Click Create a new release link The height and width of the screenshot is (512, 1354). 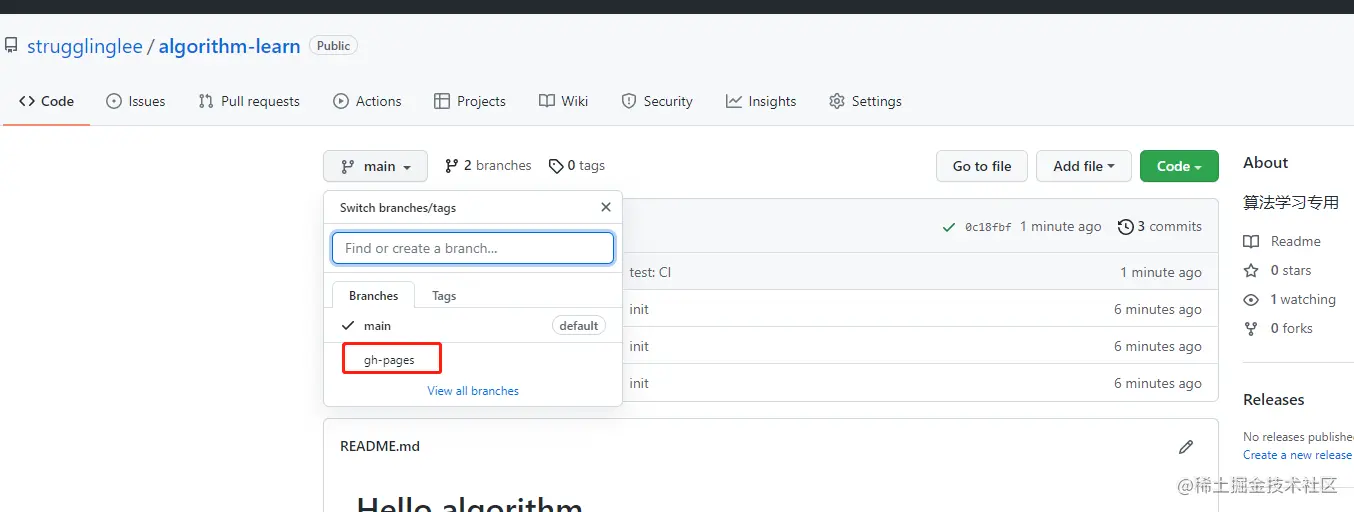(x=1297, y=454)
